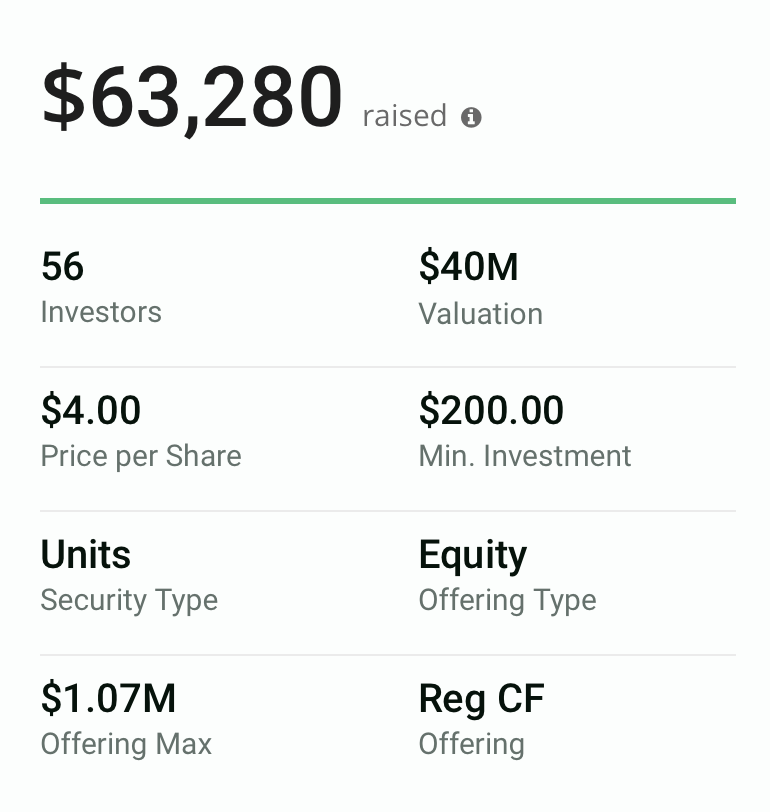Click the Valuation label
The image size is (770, 812).
480,313
